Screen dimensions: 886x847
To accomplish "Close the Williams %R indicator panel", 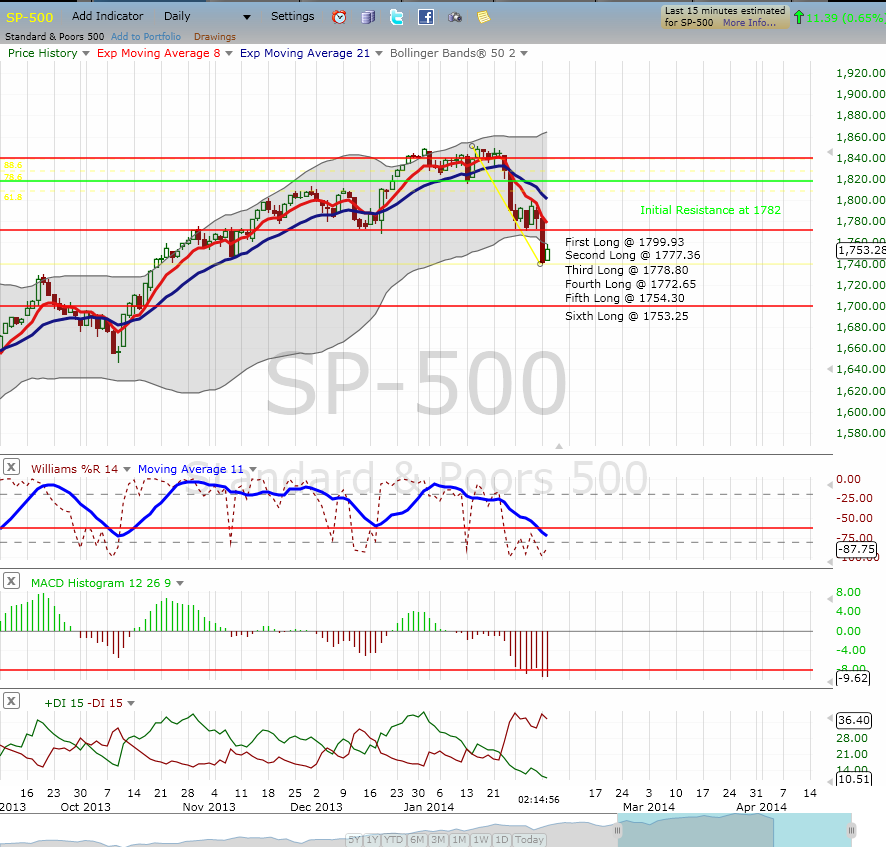I will 11,467.
